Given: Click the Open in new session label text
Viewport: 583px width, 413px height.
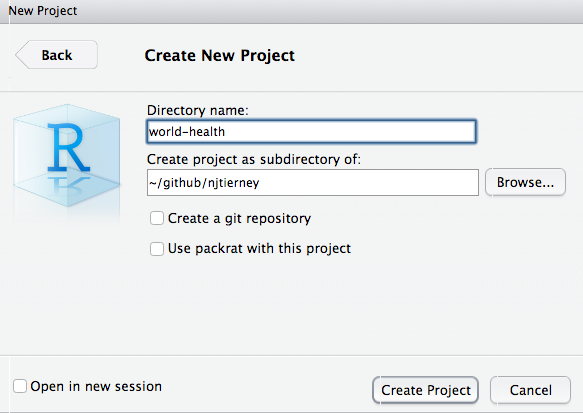Looking at the screenshot, I should point(96,386).
